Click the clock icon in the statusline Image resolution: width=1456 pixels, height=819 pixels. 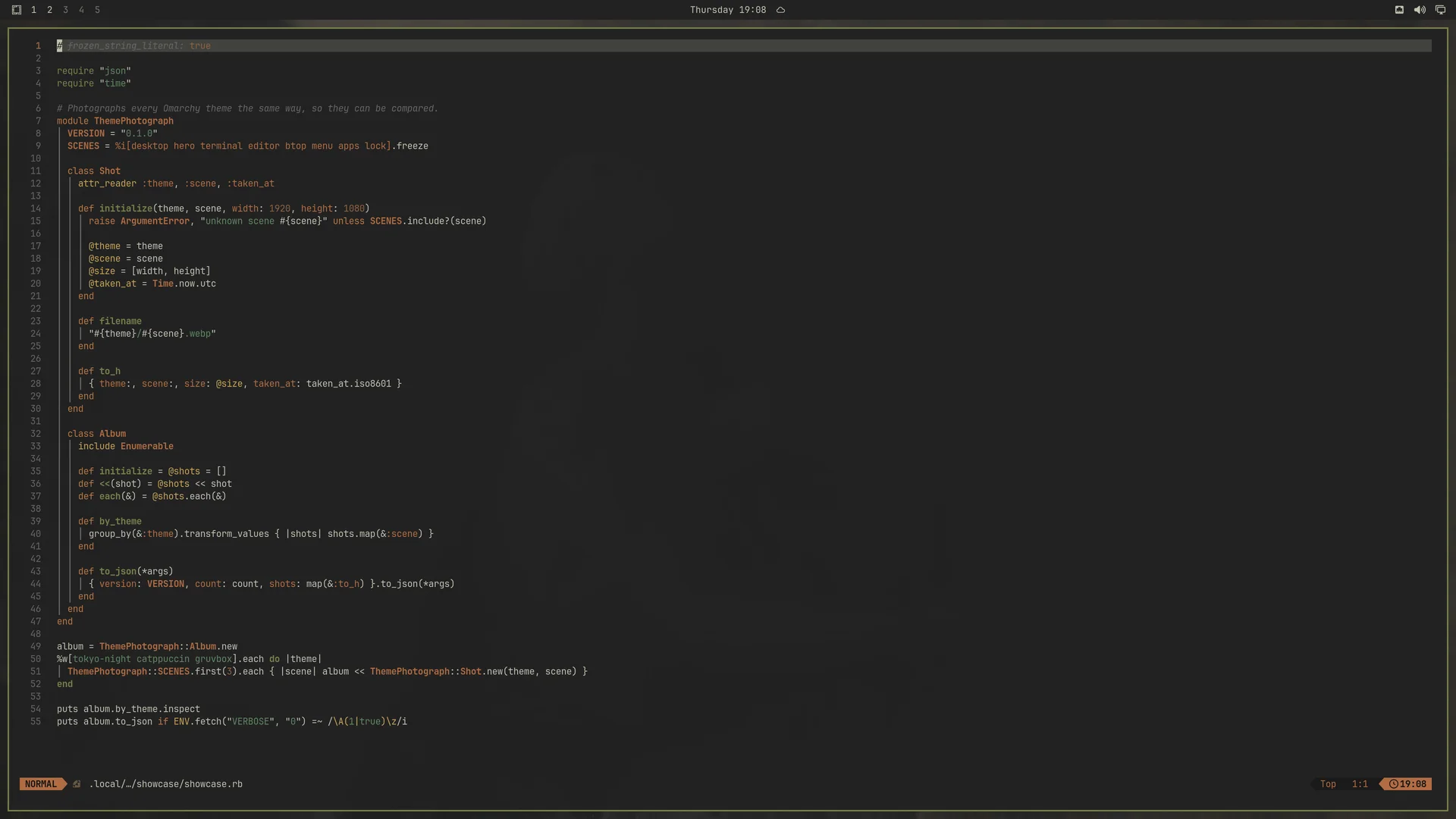(x=1393, y=784)
